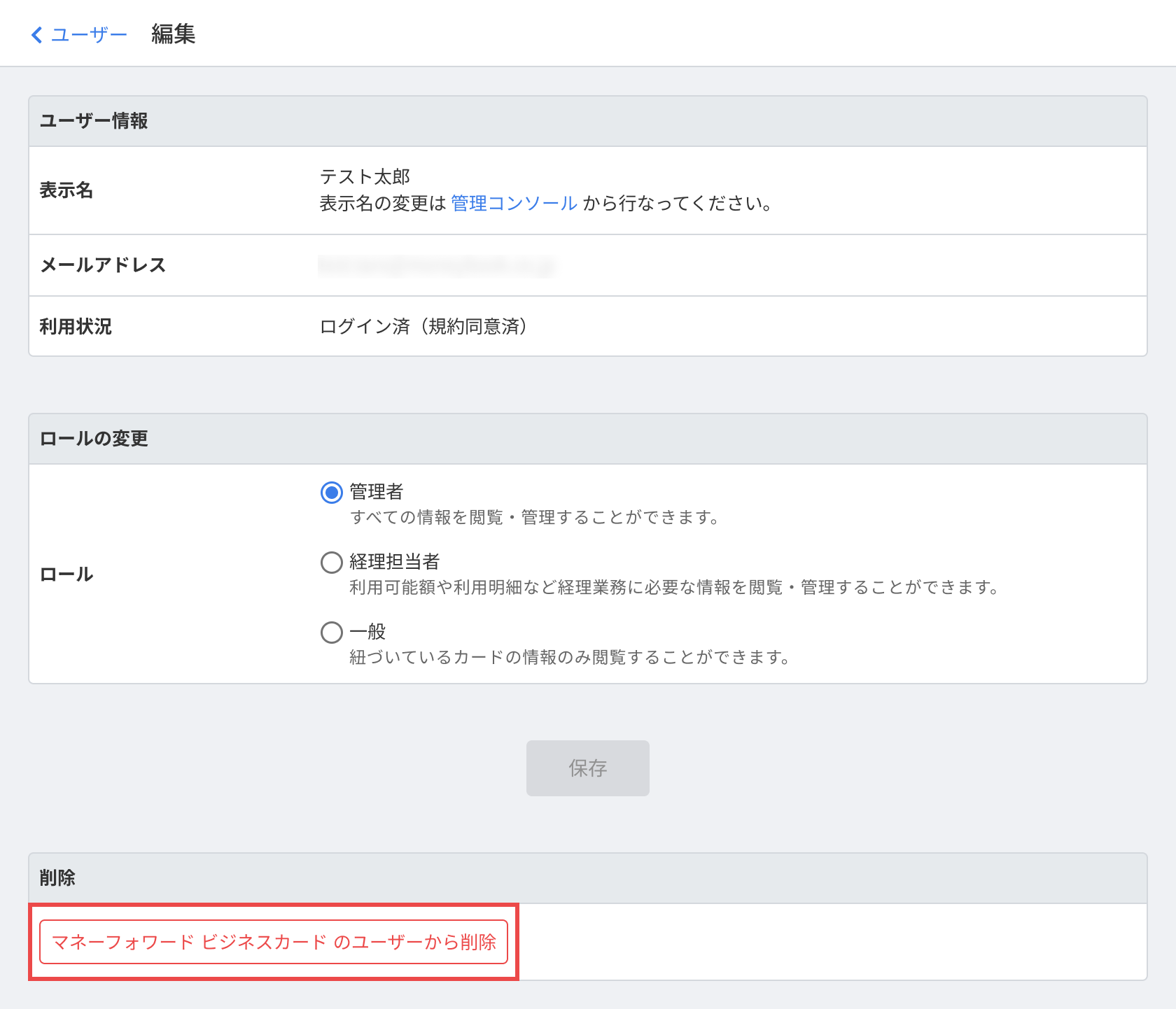Click the blurred email address value
The width and height of the screenshot is (1176, 1009).
(437, 266)
